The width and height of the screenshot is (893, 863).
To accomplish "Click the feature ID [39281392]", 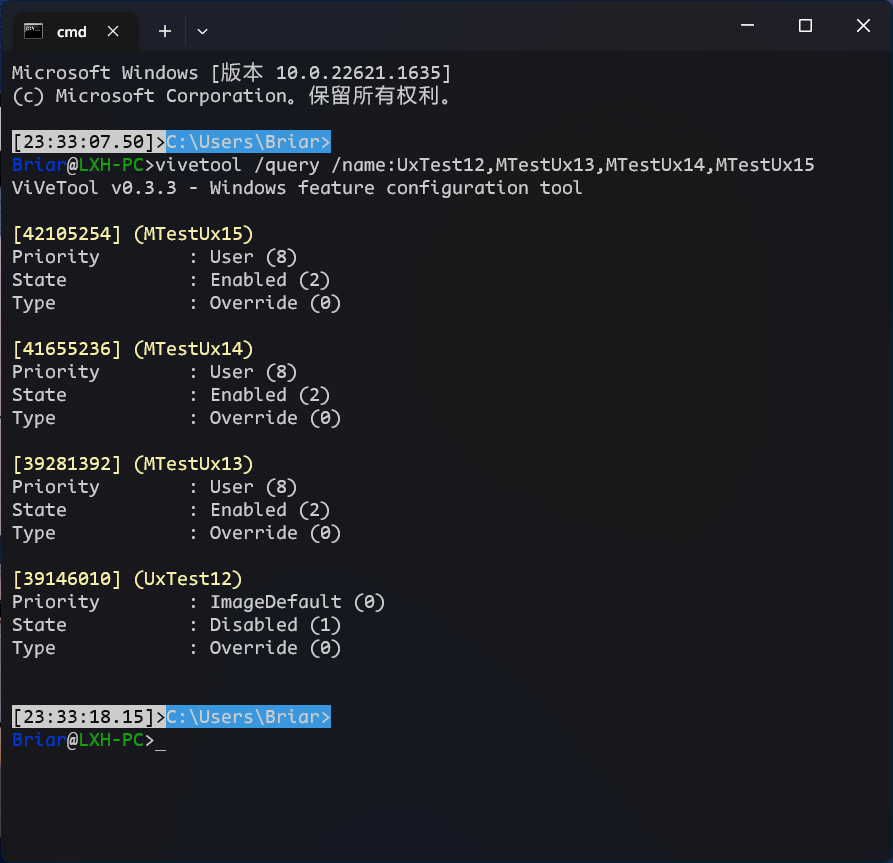I will [67, 464].
